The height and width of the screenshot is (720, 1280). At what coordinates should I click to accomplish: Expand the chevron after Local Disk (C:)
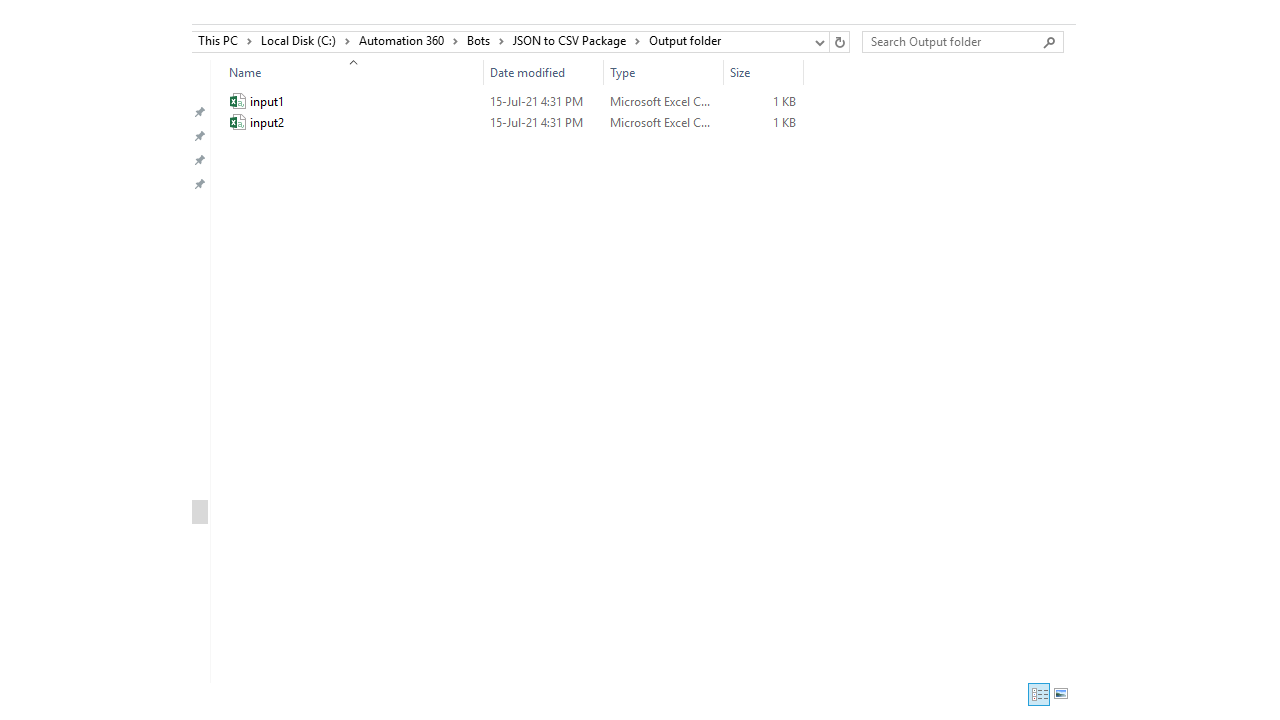click(x=347, y=41)
